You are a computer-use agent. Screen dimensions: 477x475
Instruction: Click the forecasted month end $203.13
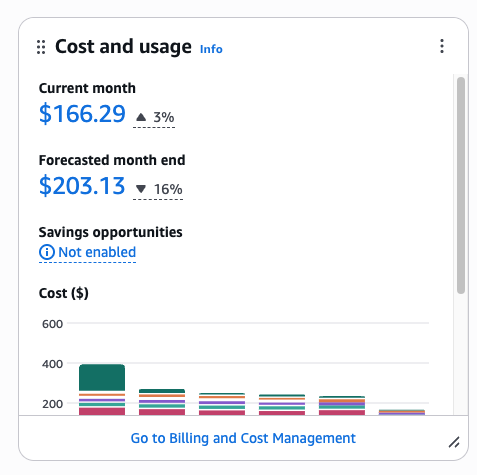point(82,186)
